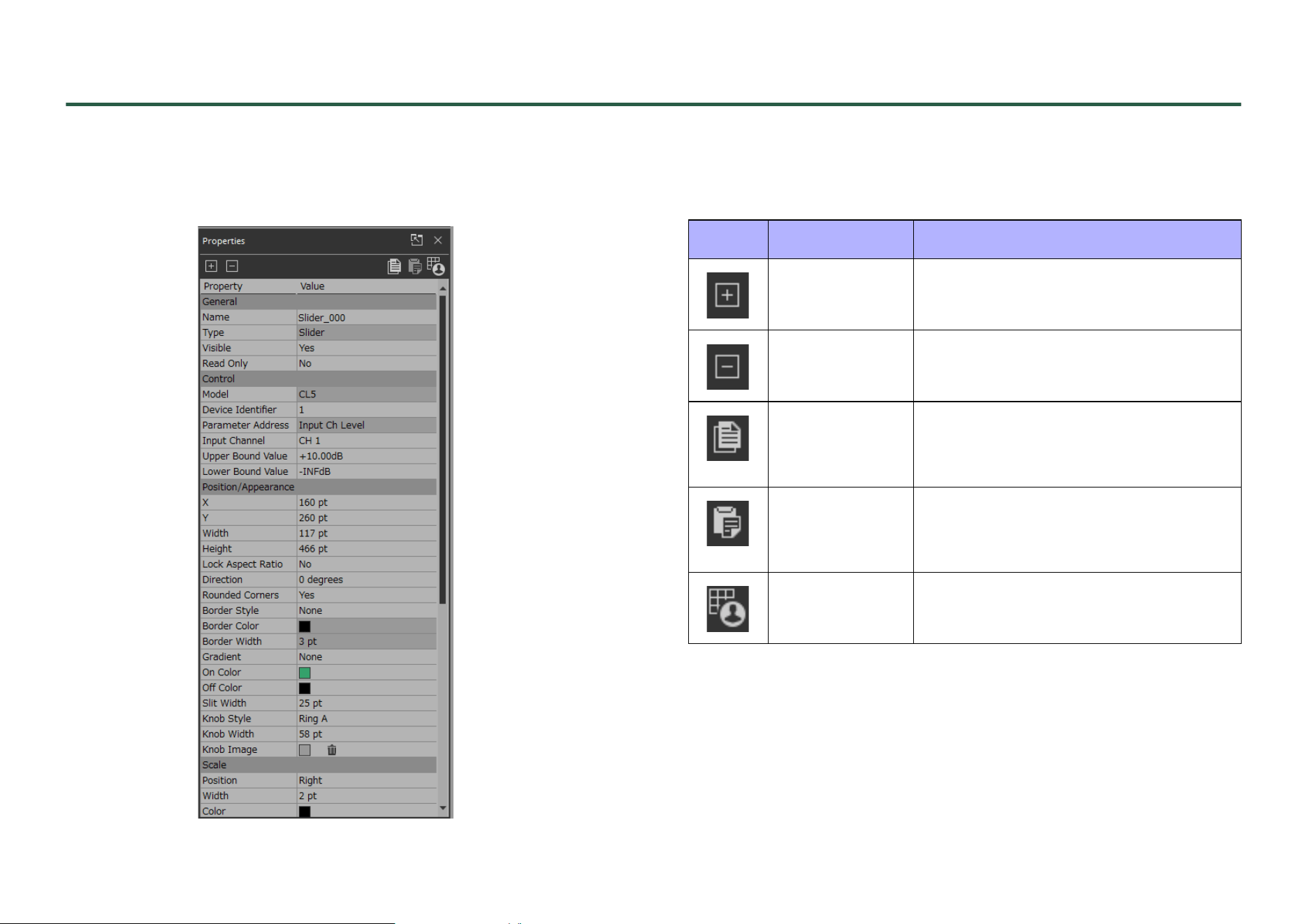Viewport: 1308px width, 924px height.
Task: Click the minus-box icon in the description table
Action: tap(727, 367)
